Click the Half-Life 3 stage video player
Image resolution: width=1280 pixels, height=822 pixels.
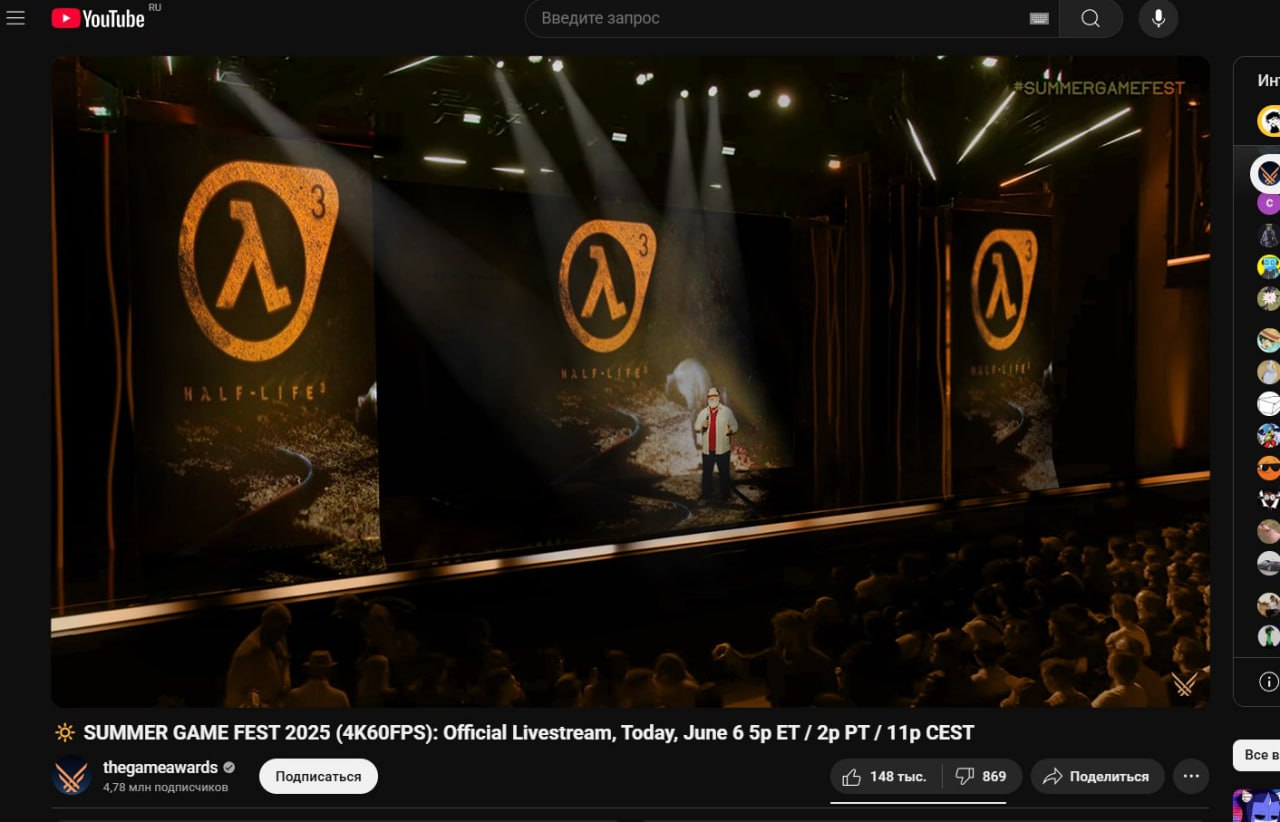(x=630, y=381)
